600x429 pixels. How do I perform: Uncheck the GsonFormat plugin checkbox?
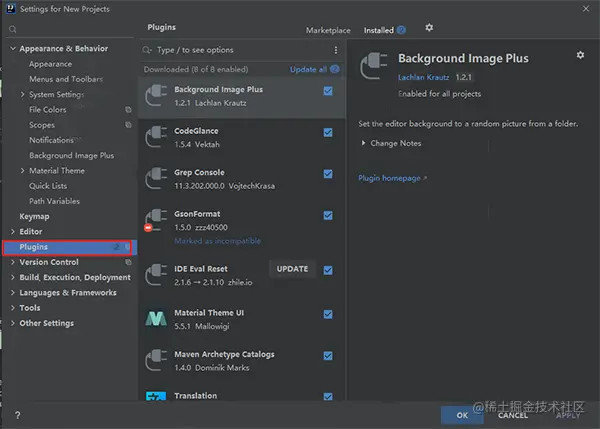click(x=328, y=215)
